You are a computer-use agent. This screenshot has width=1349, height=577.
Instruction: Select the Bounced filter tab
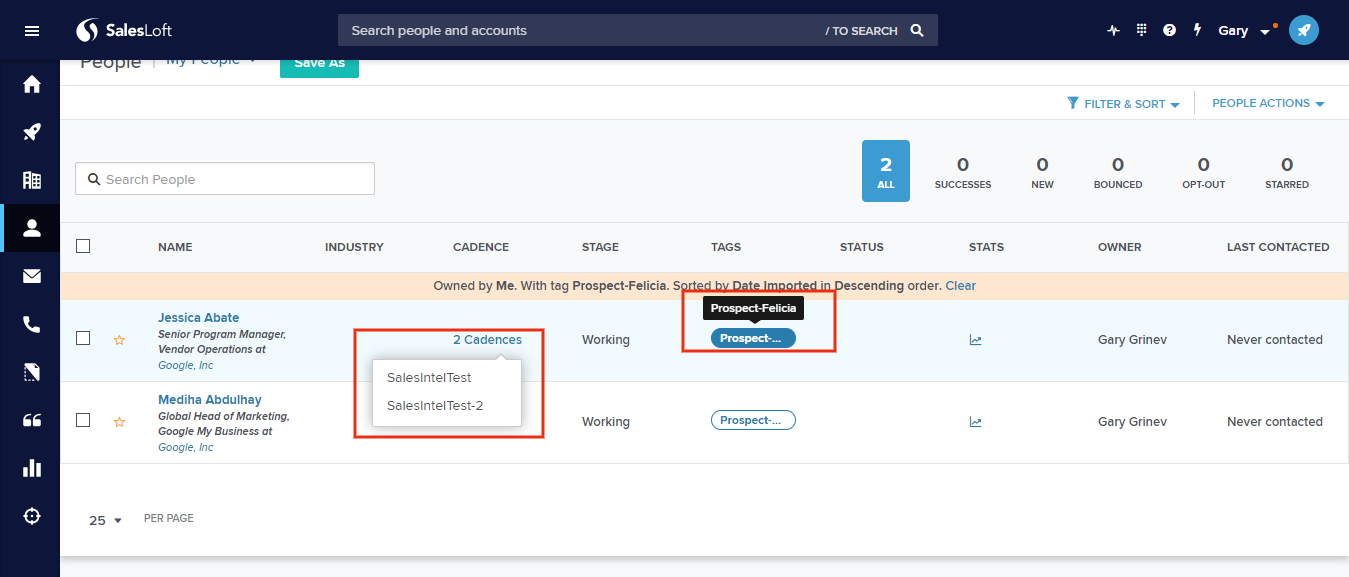click(x=1118, y=171)
